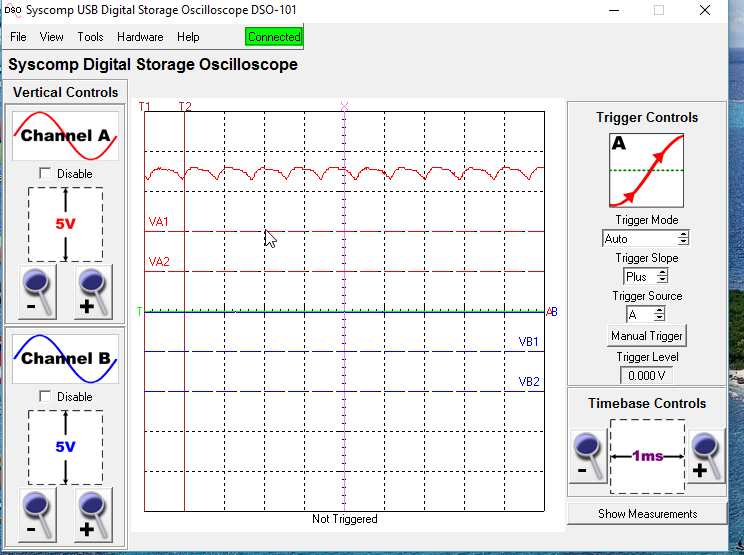Click Trigger Slope up arrow
Screen dimensions: 744x555
pyautogui.click(x=662, y=273)
